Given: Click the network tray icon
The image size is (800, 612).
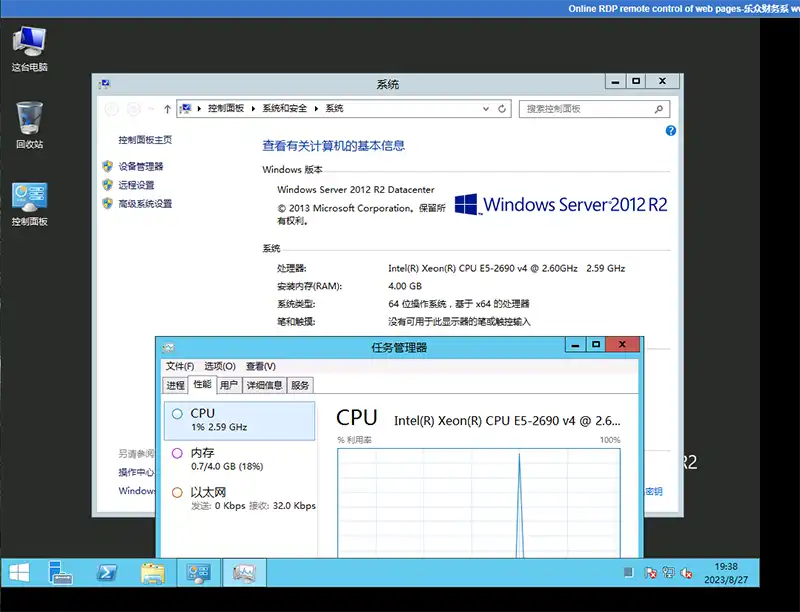Looking at the screenshot, I should pos(668,573).
